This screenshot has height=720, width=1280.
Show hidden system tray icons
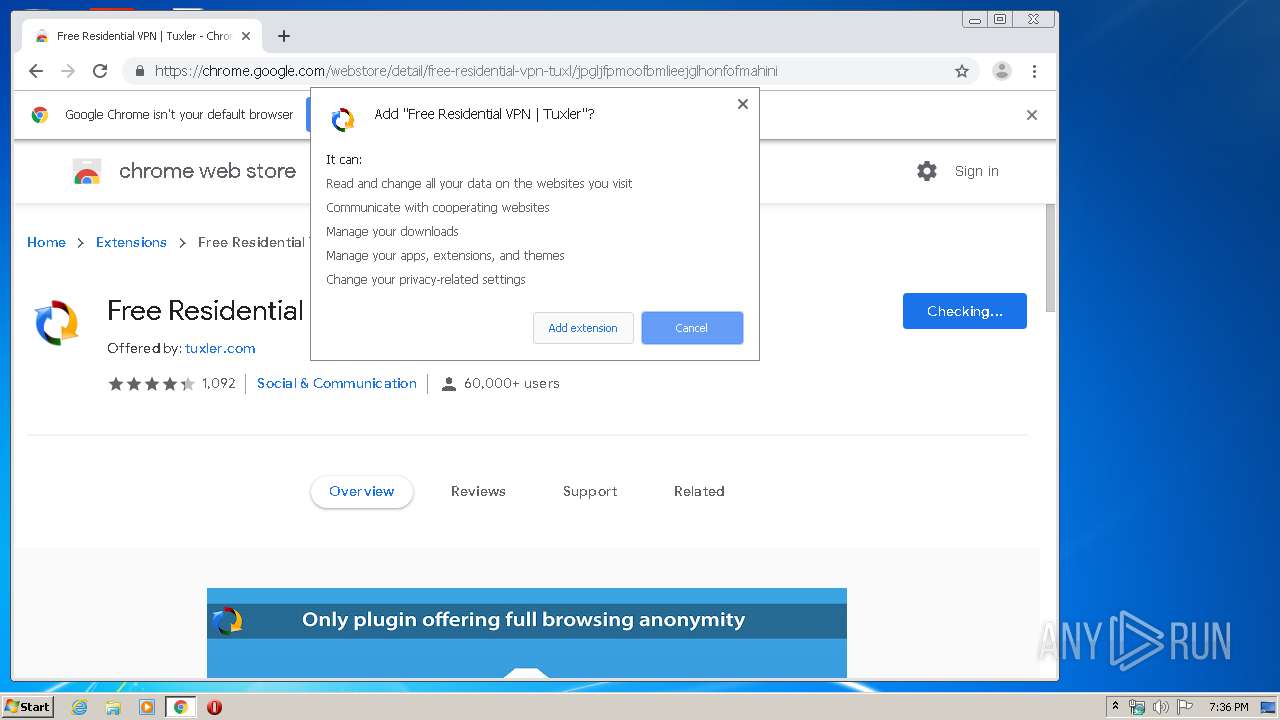(1115, 707)
